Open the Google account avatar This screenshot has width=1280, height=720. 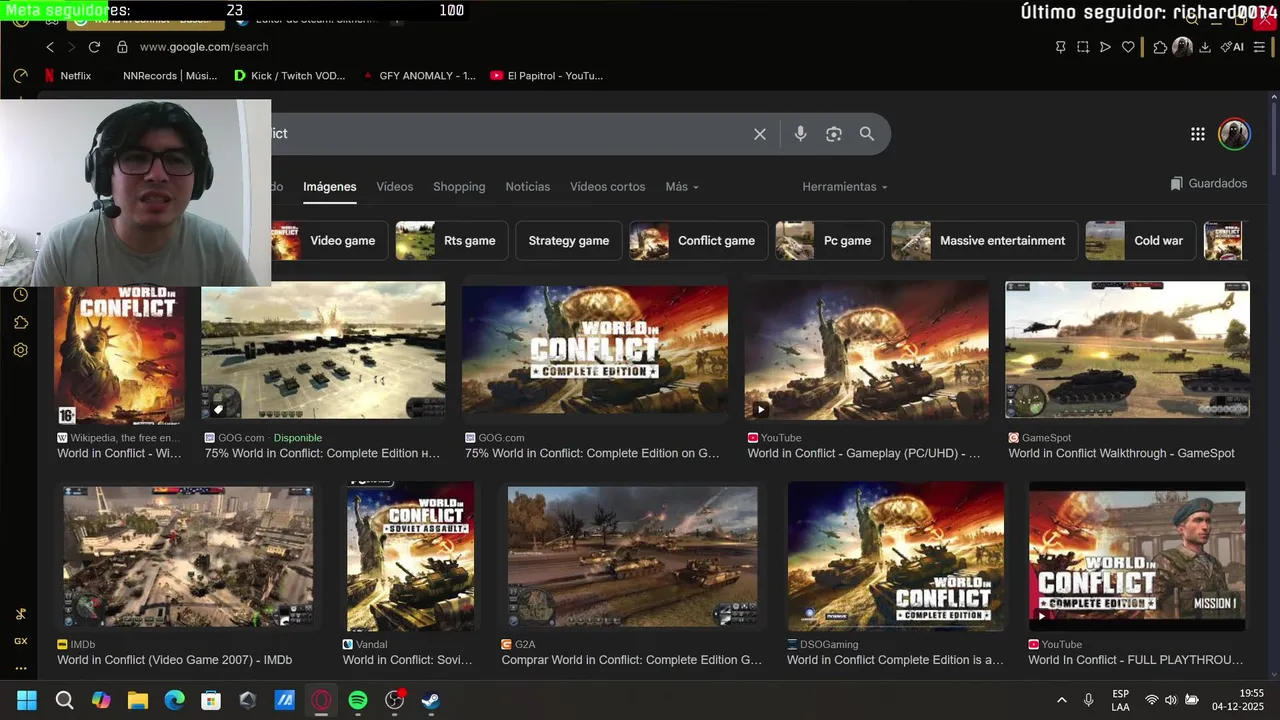[x=1234, y=134]
